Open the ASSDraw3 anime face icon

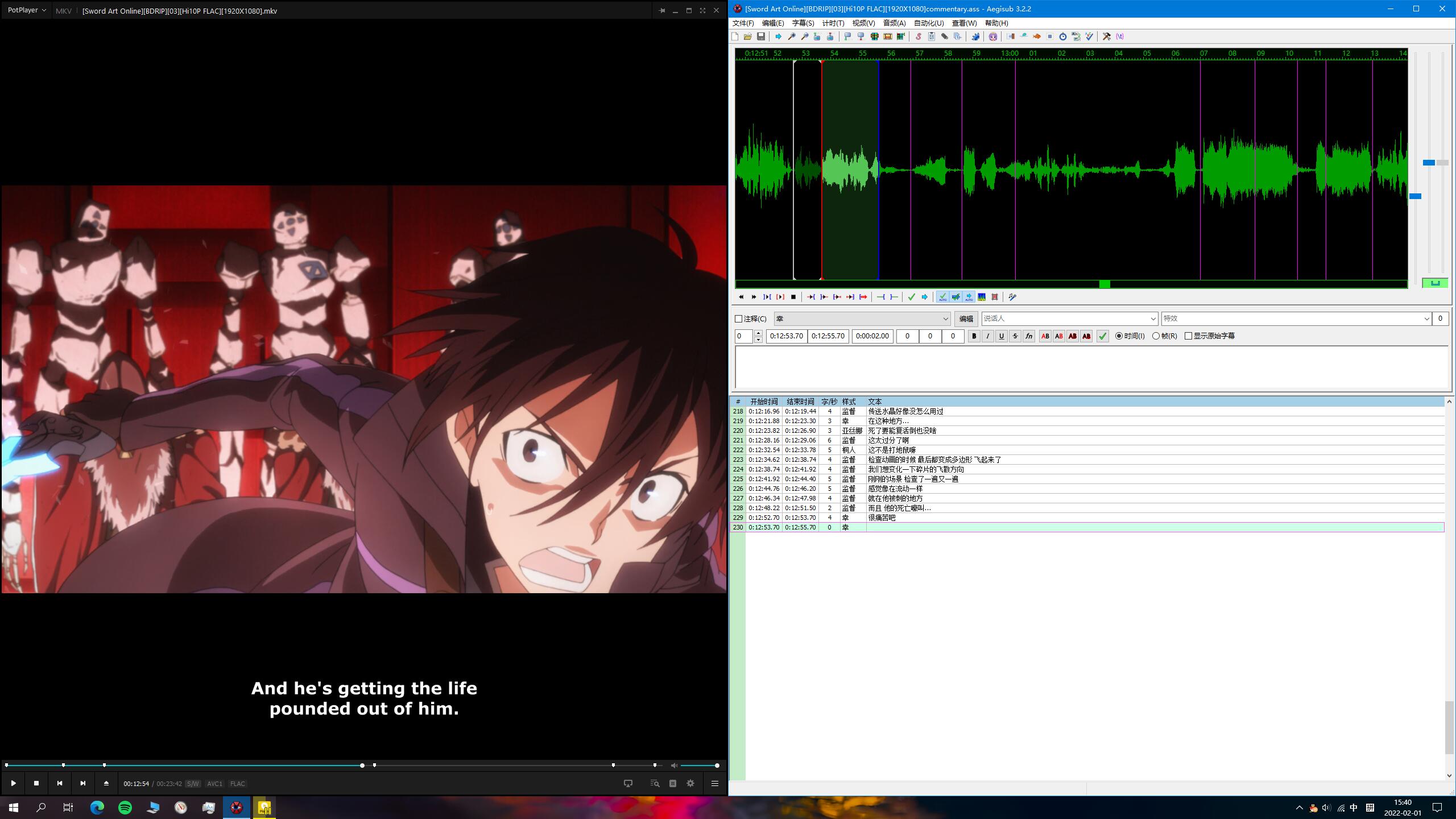992,36
